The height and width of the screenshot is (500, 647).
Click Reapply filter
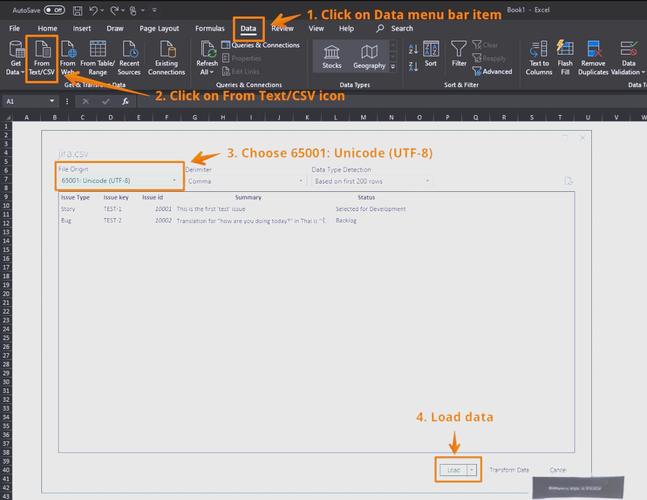[489, 58]
